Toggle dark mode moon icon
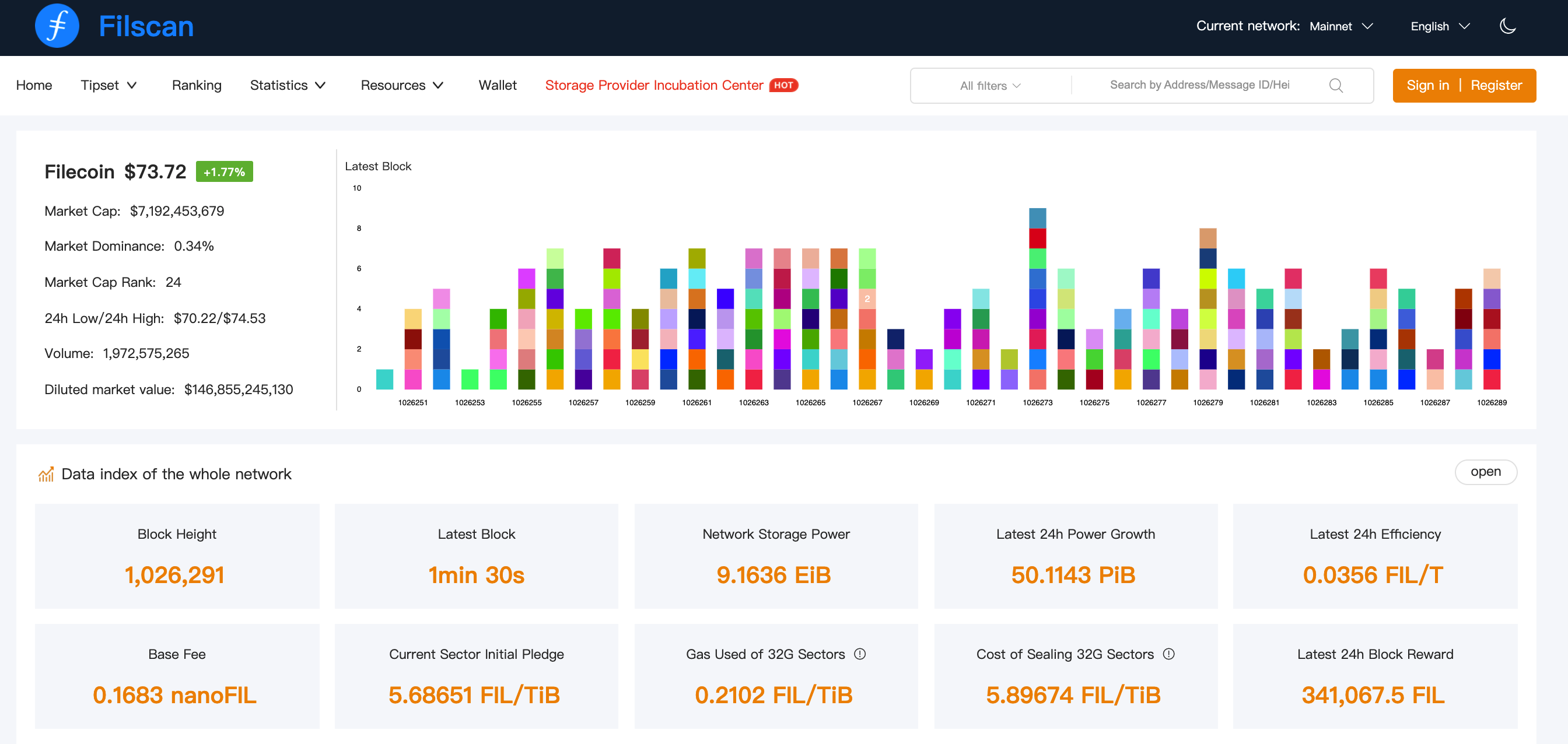 click(x=1507, y=26)
